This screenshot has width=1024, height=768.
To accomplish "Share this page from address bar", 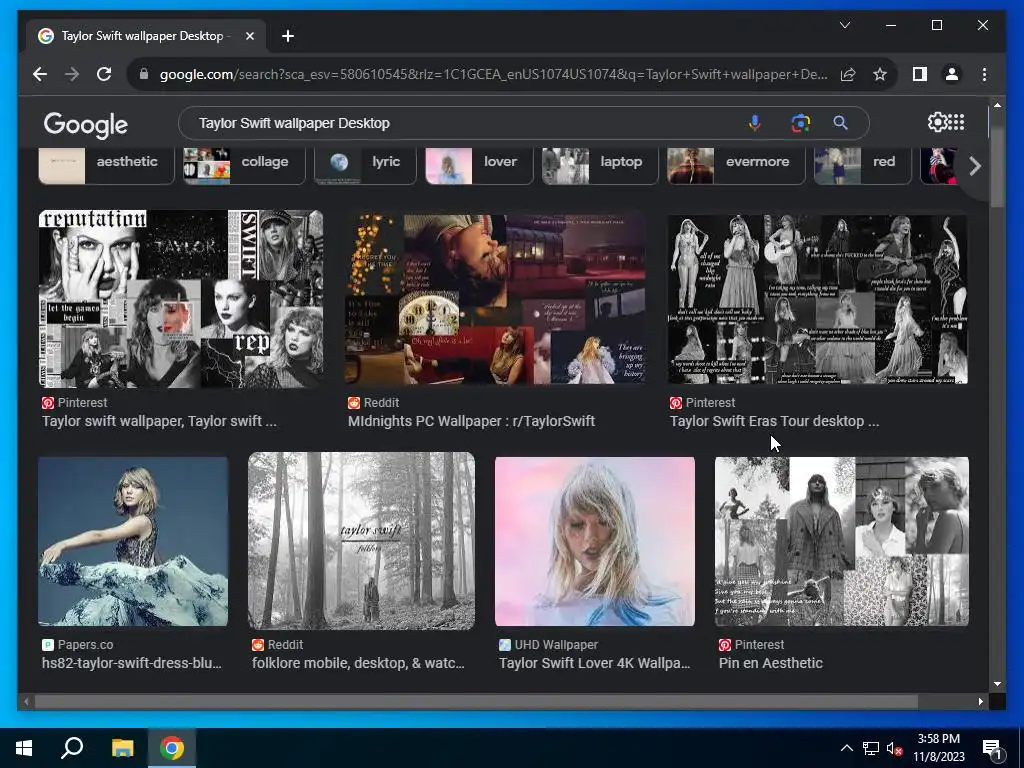I will pyautogui.click(x=848, y=74).
